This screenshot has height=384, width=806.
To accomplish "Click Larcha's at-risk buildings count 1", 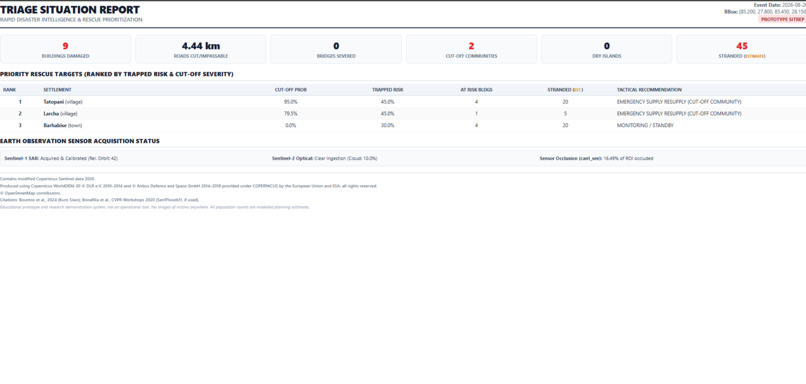I will [x=477, y=114].
